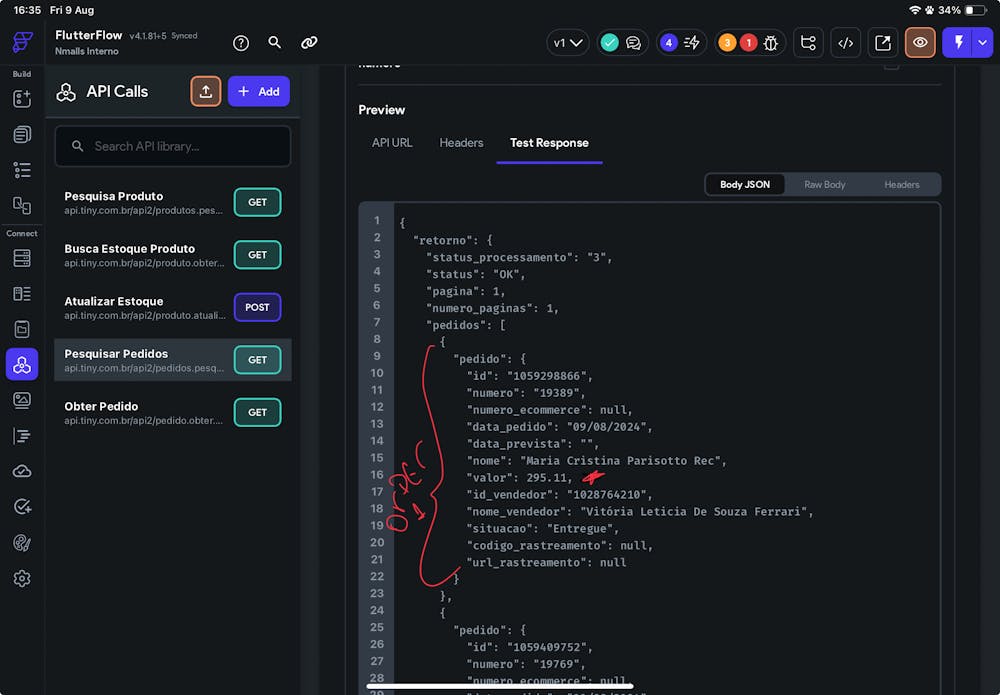1000x695 pixels.
Task: Open the Theme Settings palette icon
Action: click(22, 543)
